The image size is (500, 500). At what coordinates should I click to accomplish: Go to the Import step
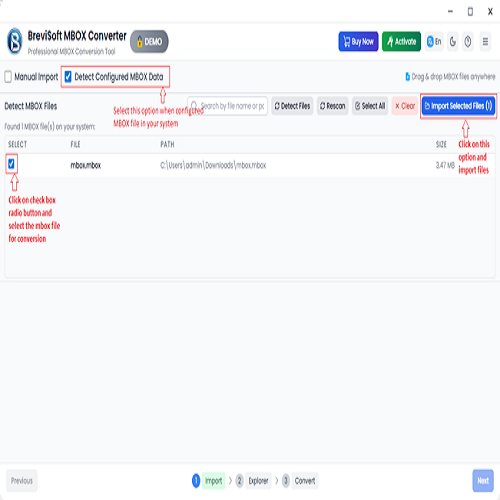[213, 481]
